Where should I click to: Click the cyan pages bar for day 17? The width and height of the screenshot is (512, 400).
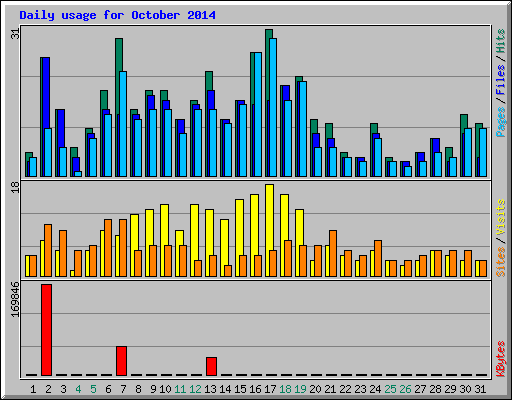tap(273, 107)
